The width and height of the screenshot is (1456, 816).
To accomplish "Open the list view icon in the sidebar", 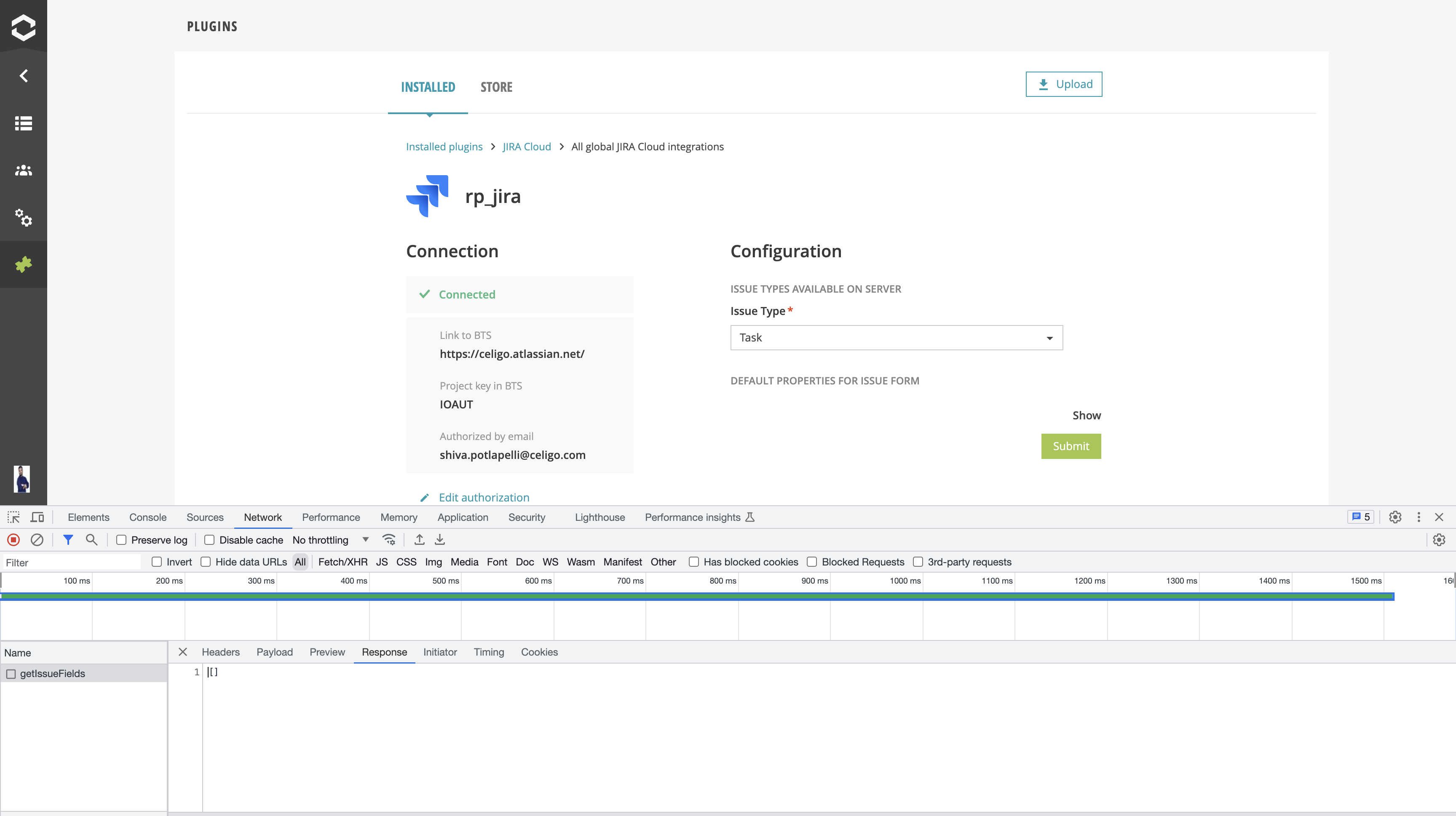I will click(x=23, y=124).
